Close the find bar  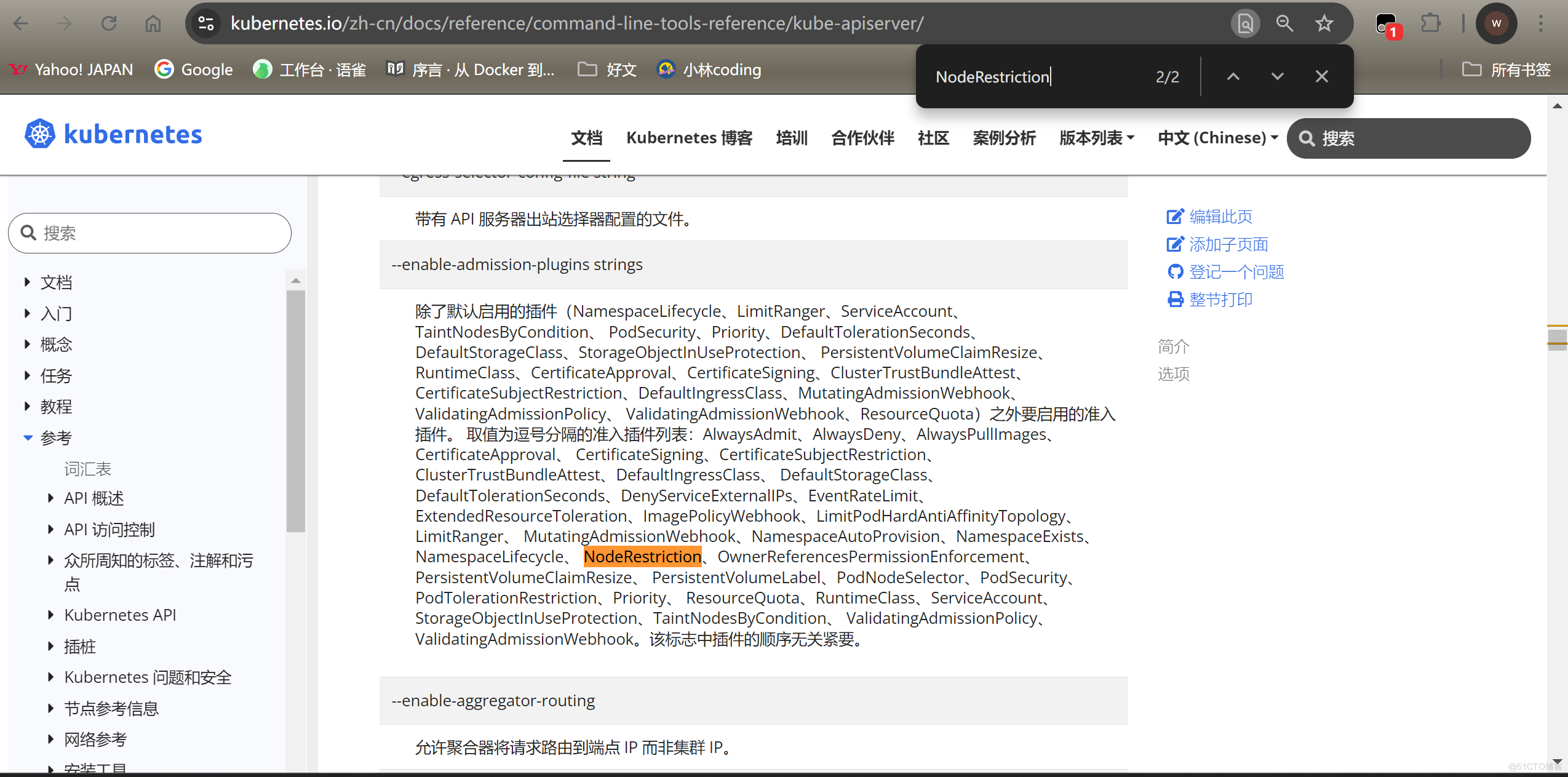pos(1321,76)
